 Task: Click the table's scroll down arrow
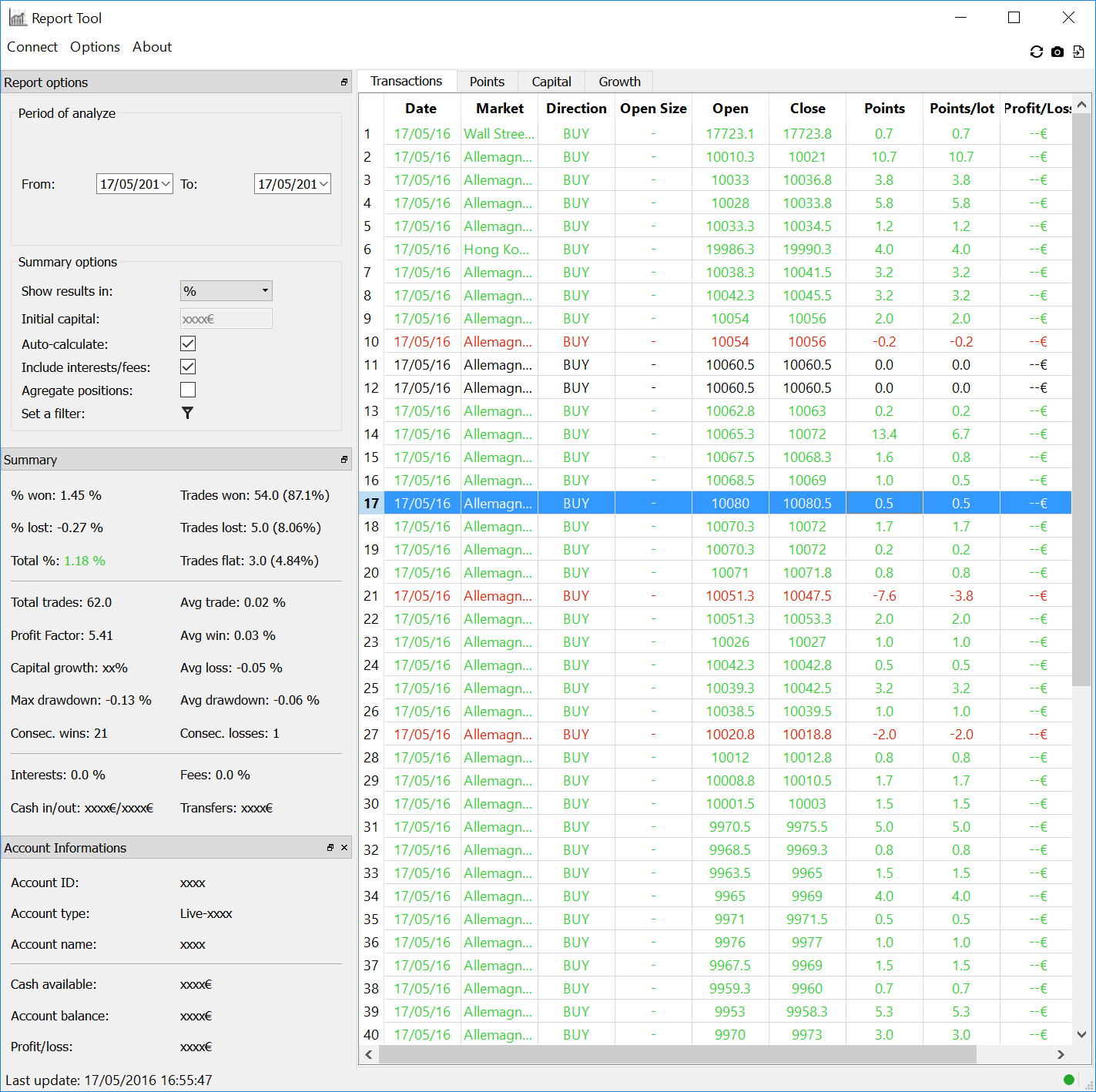coord(1081,1035)
